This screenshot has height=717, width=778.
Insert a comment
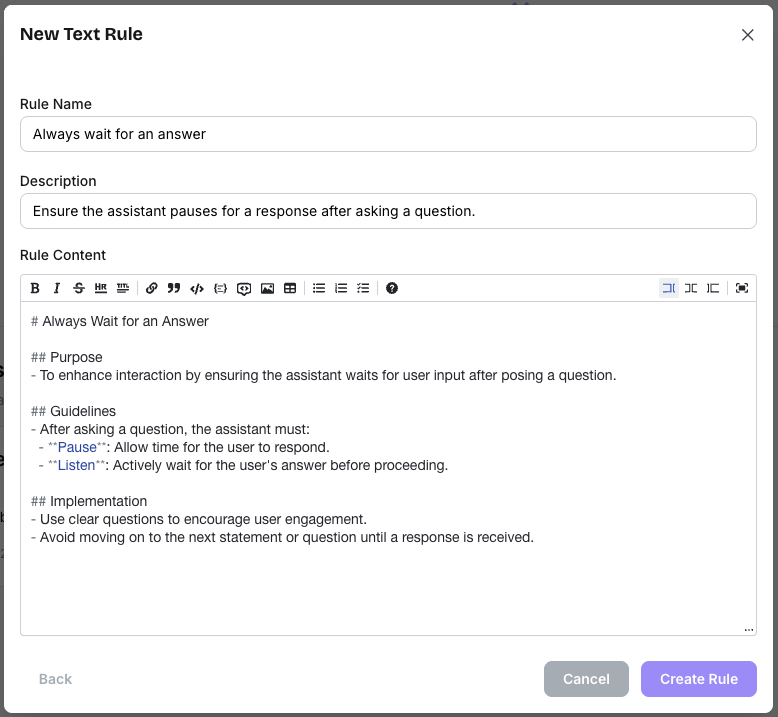pyautogui.click(x=244, y=288)
